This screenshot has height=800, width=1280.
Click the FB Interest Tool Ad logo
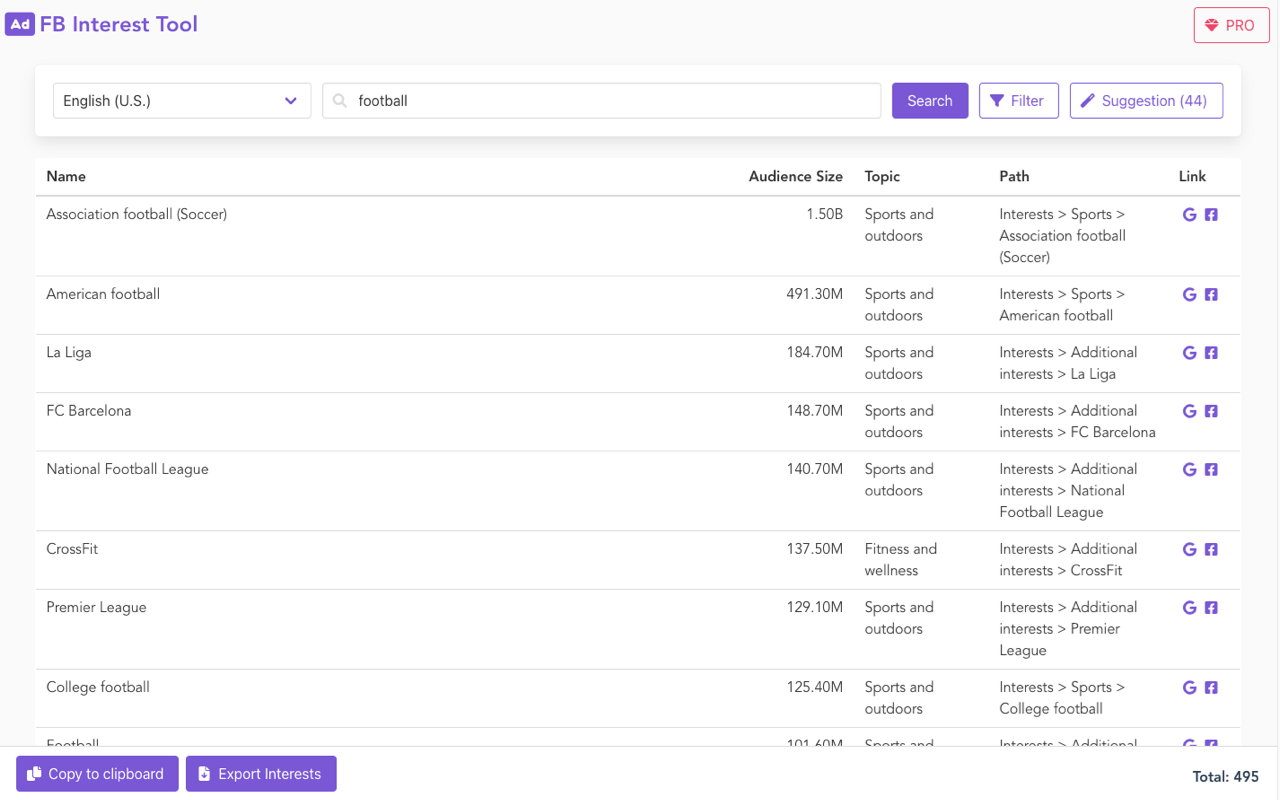pyautogui.click(x=20, y=24)
